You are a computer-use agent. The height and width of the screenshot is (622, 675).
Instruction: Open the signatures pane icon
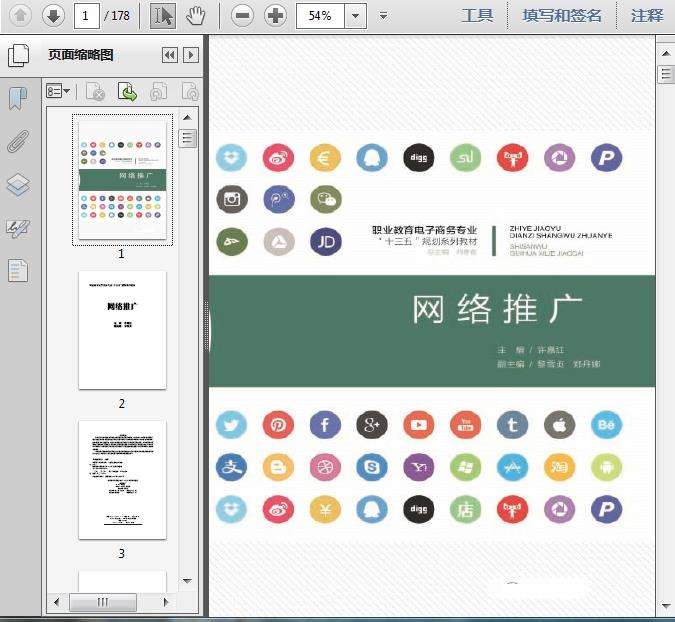click(x=19, y=229)
